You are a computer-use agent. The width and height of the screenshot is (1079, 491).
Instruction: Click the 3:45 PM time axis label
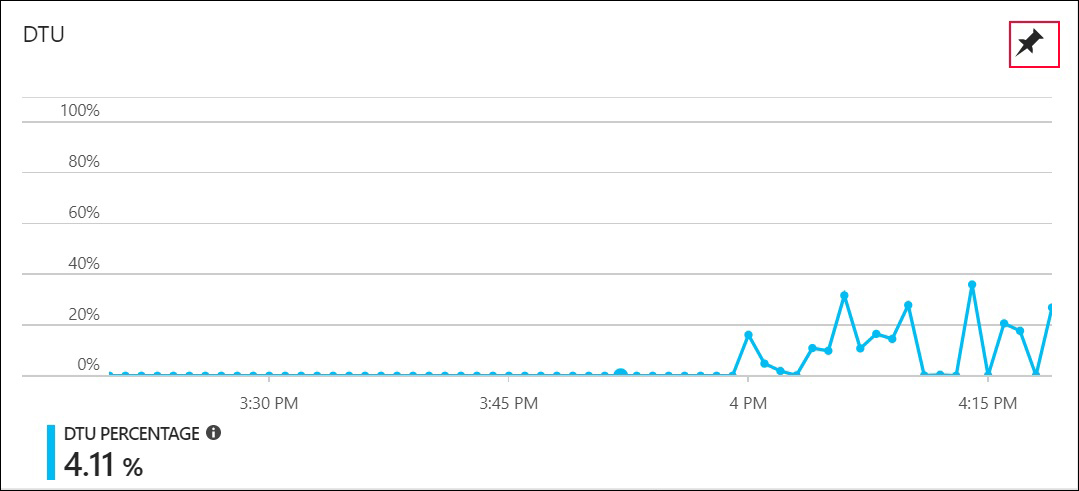(509, 404)
